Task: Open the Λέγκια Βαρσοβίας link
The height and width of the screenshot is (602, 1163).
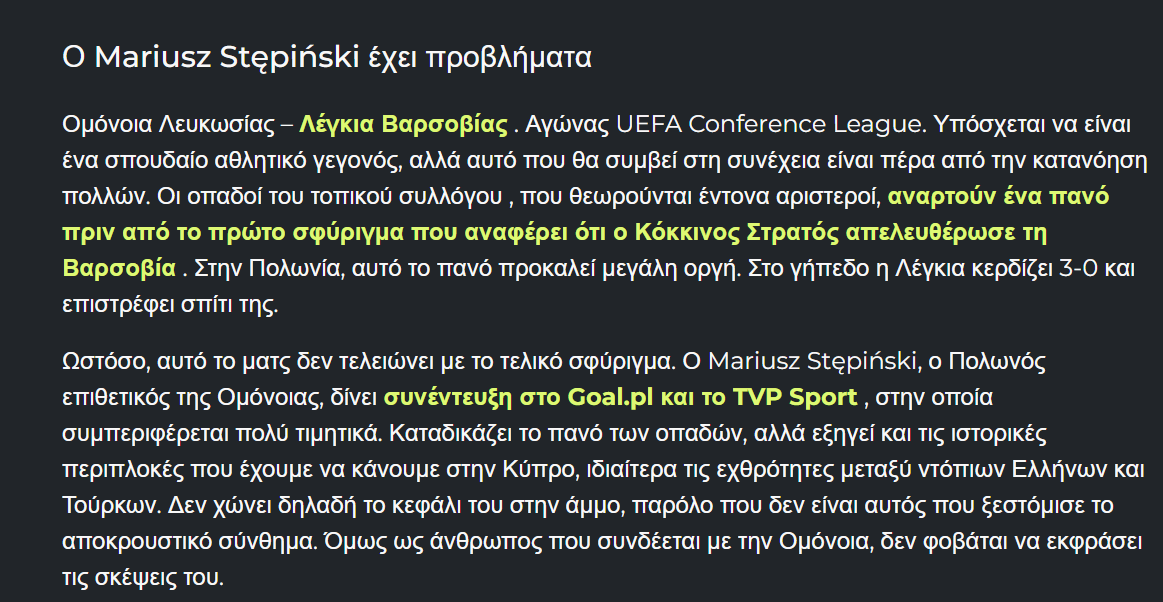Action: click(403, 124)
